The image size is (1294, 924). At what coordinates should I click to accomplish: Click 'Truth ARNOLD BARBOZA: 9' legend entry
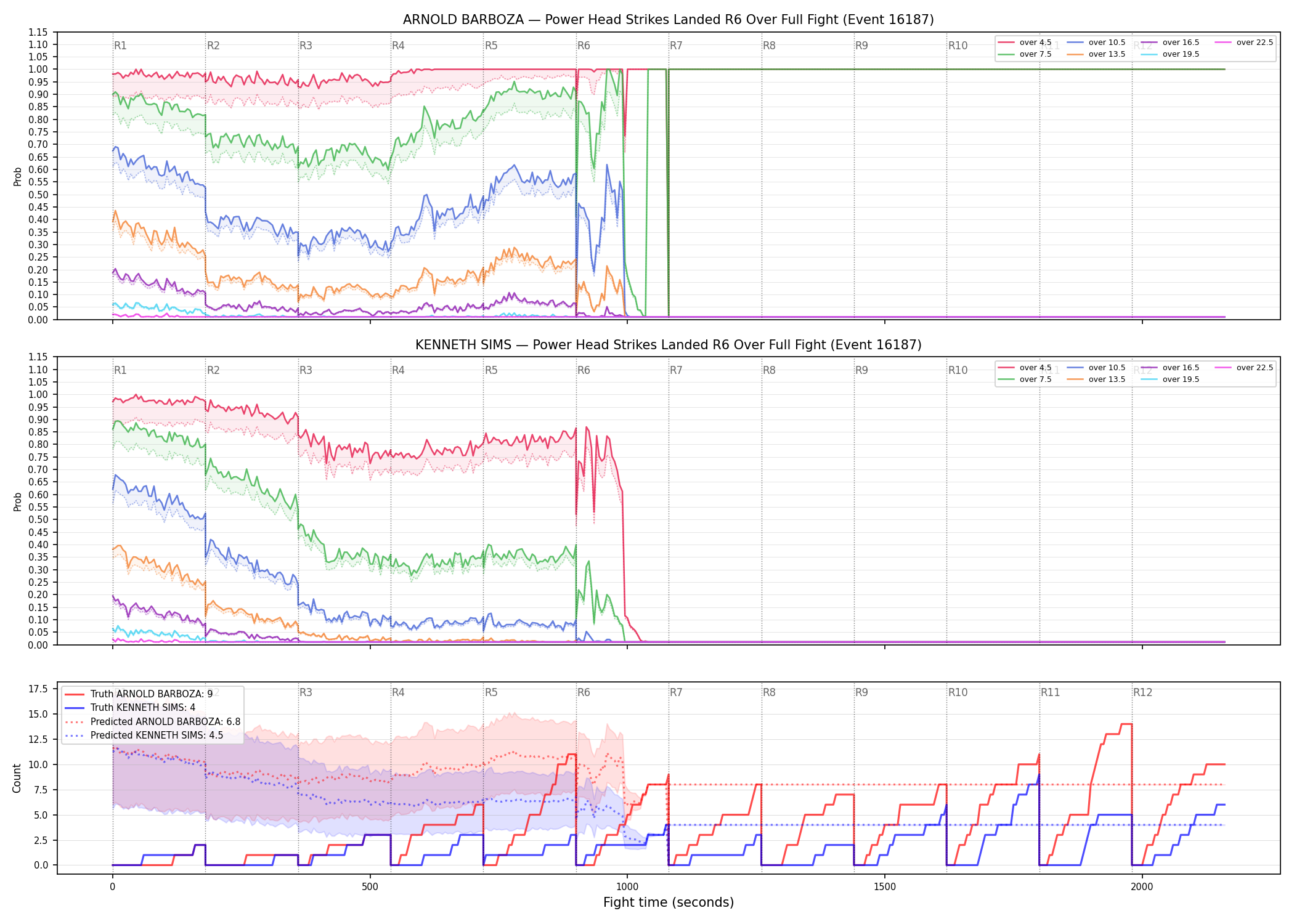[x=139, y=694]
